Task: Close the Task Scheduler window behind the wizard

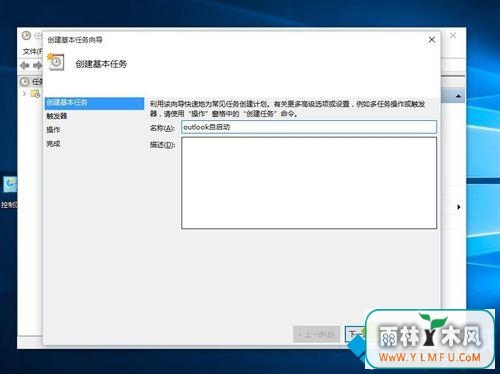Action: pos(453,36)
